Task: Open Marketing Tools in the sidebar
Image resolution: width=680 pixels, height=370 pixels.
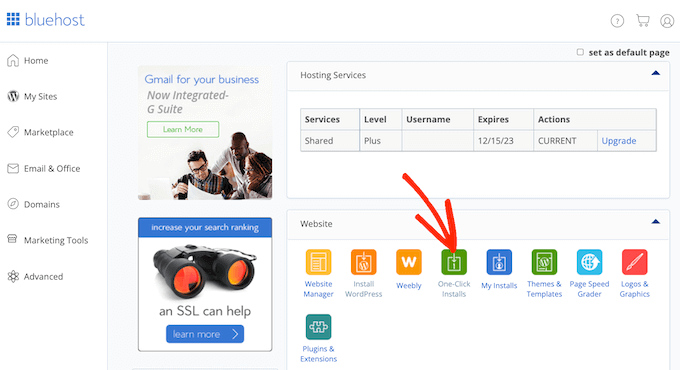Action: click(56, 240)
